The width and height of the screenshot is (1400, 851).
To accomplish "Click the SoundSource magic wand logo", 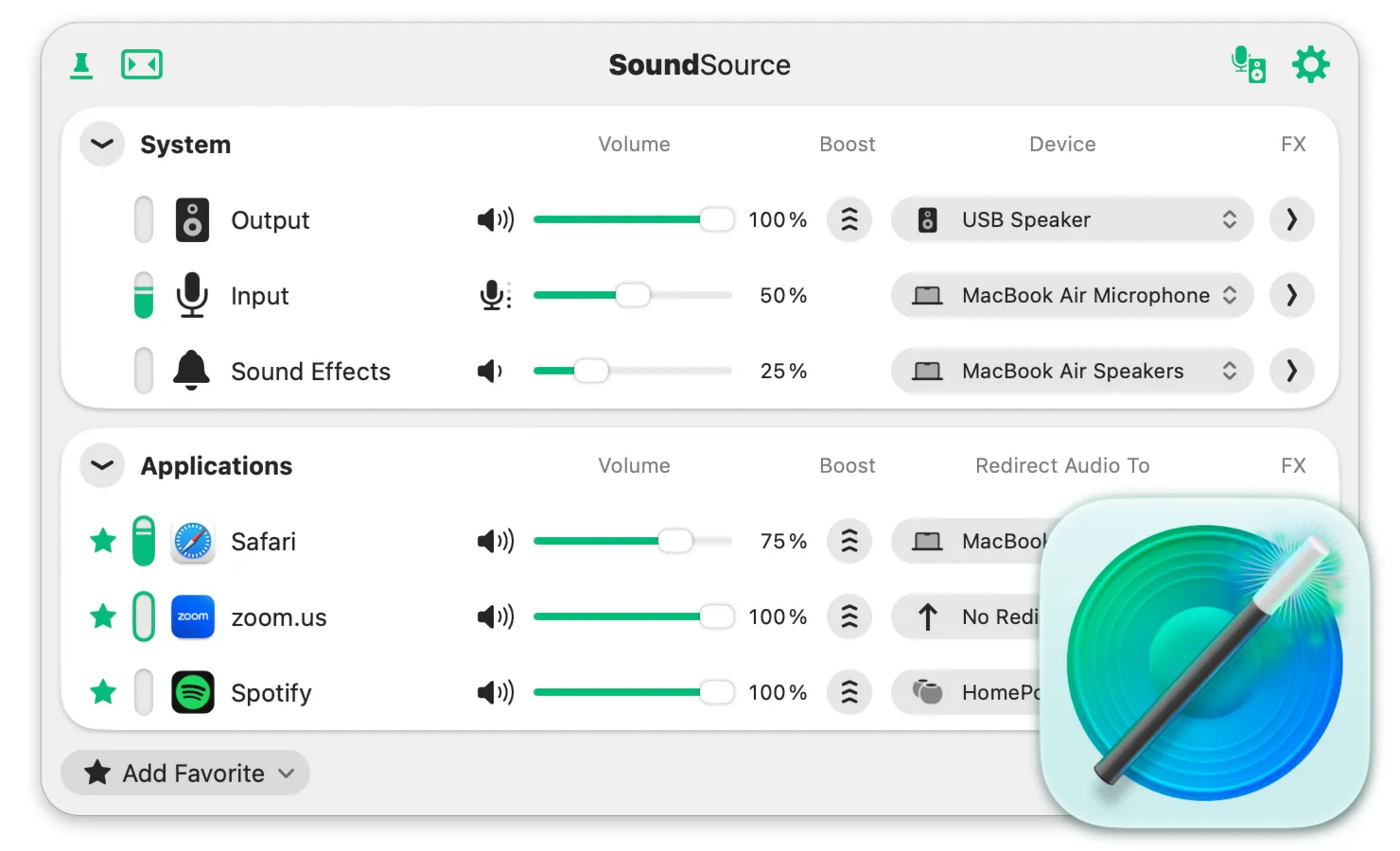I will tap(1205, 663).
